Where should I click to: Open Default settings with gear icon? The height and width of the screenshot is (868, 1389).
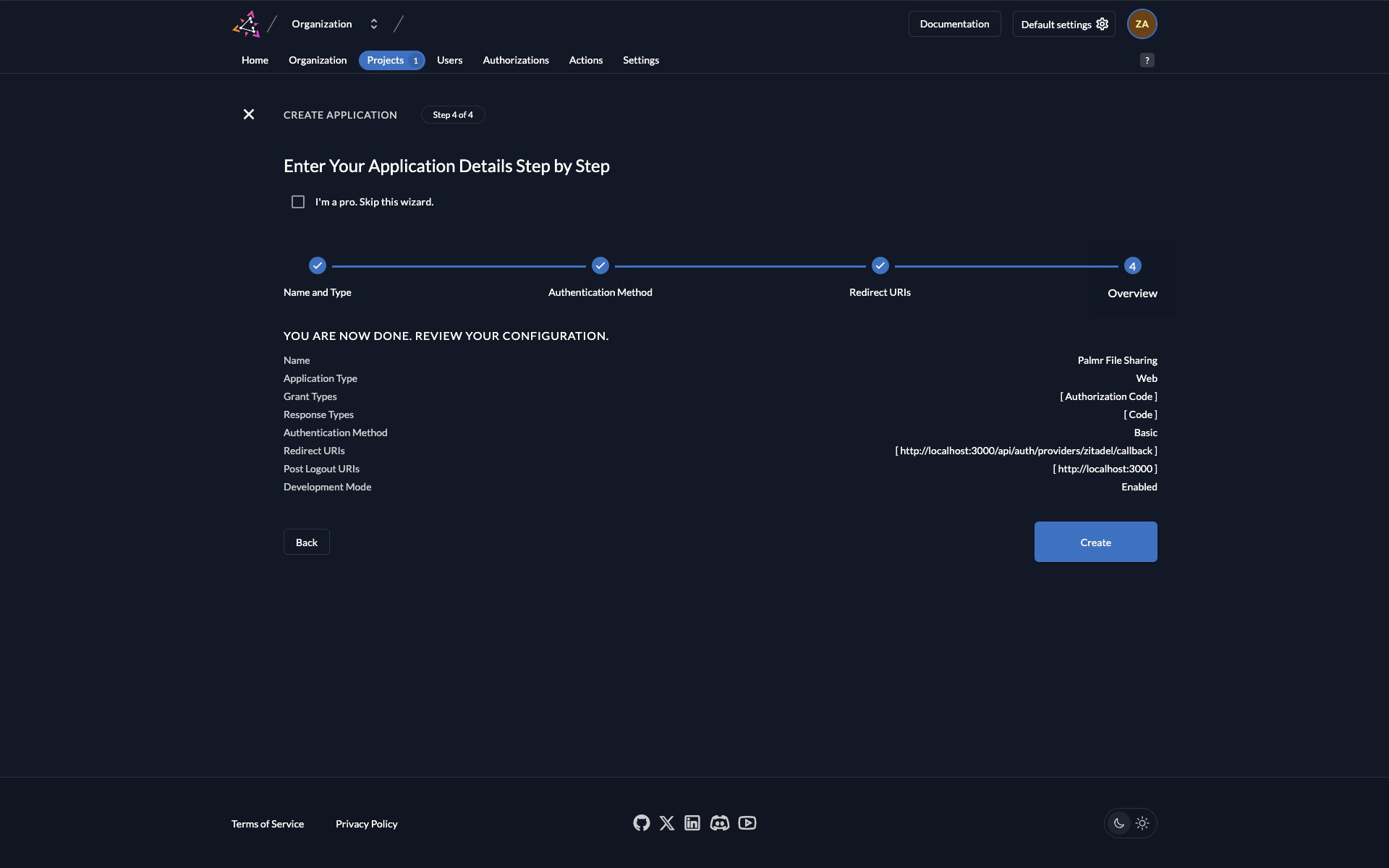1063,24
